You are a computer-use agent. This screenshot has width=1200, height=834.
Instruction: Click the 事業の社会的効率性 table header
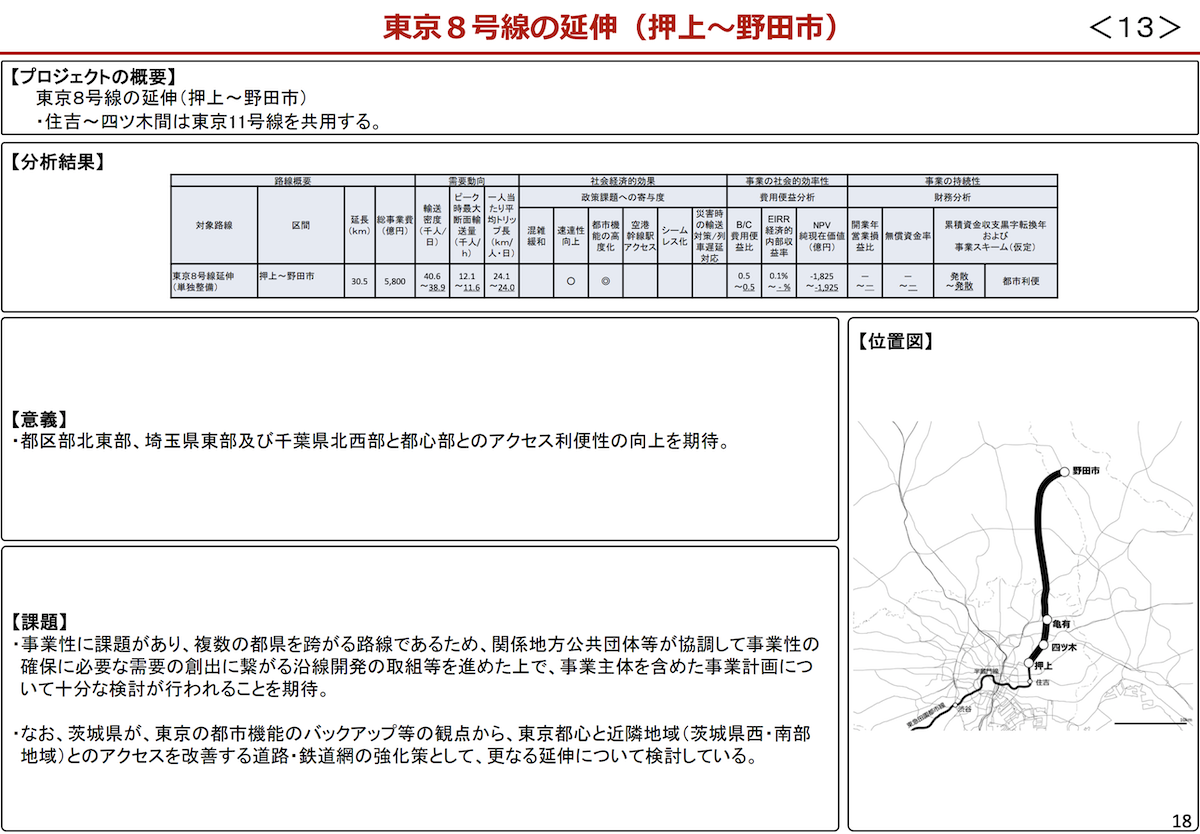[x=787, y=181]
